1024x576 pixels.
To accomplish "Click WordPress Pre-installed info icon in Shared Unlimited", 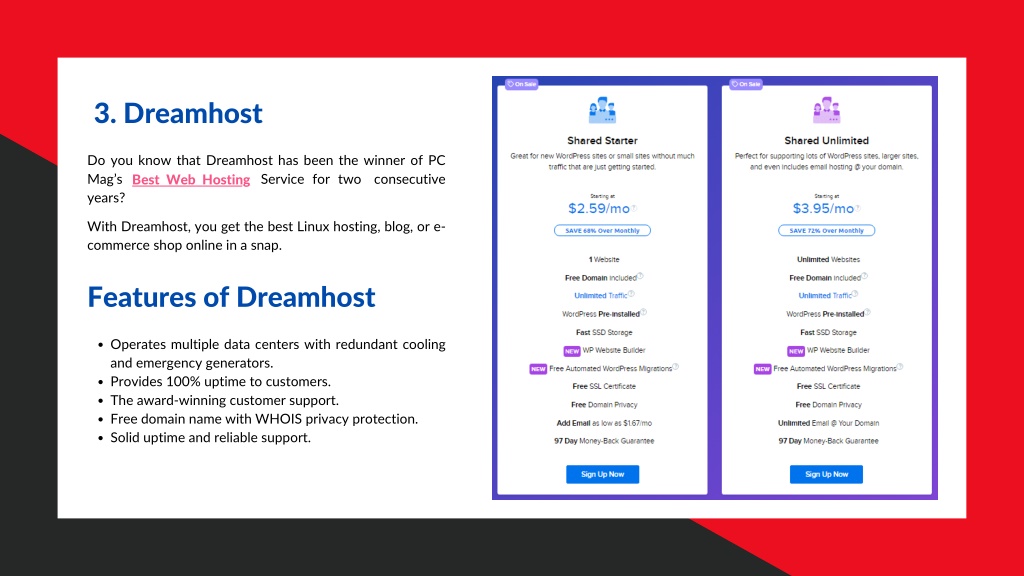I will (867, 312).
